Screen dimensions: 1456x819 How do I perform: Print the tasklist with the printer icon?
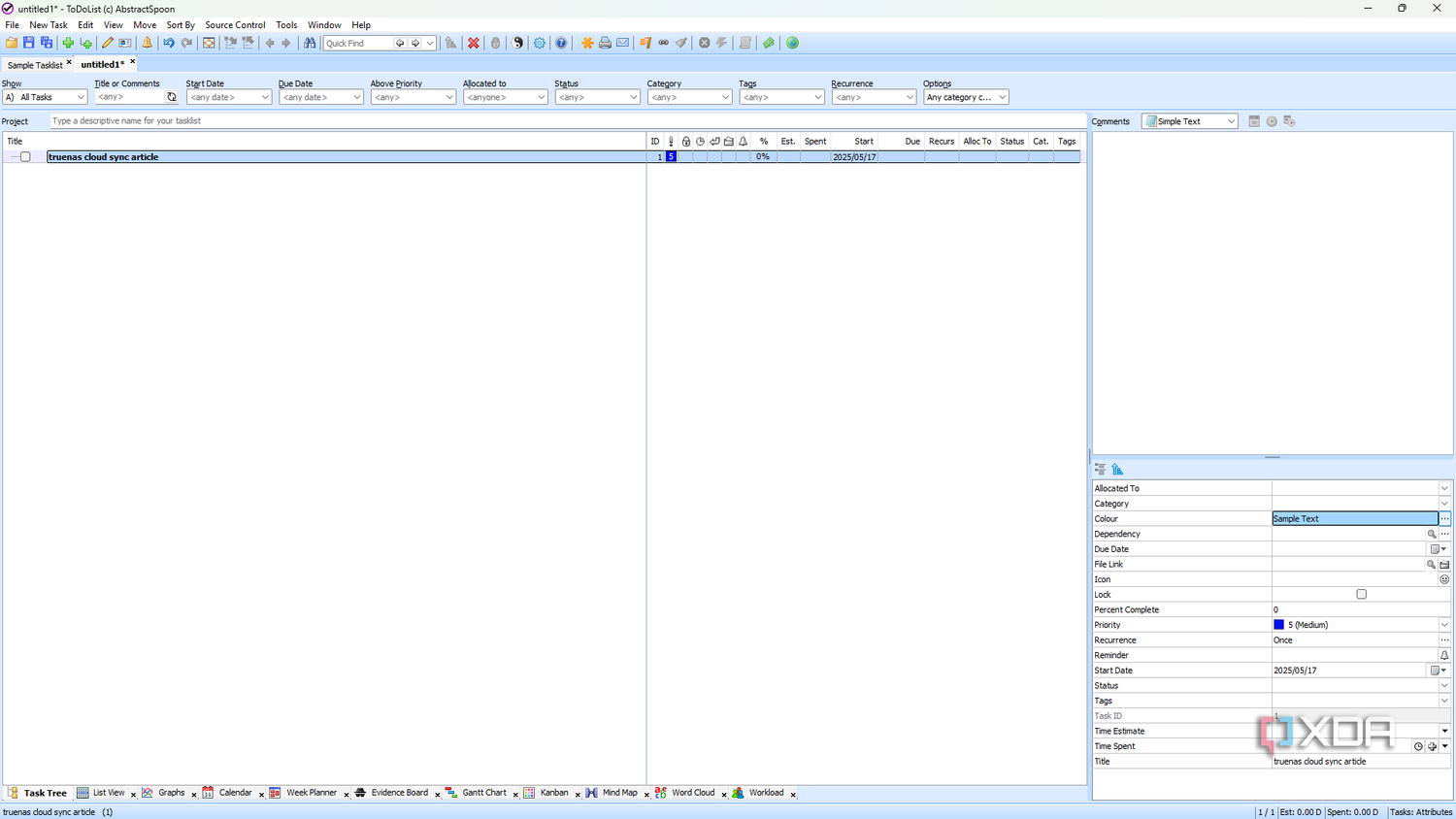click(x=605, y=43)
